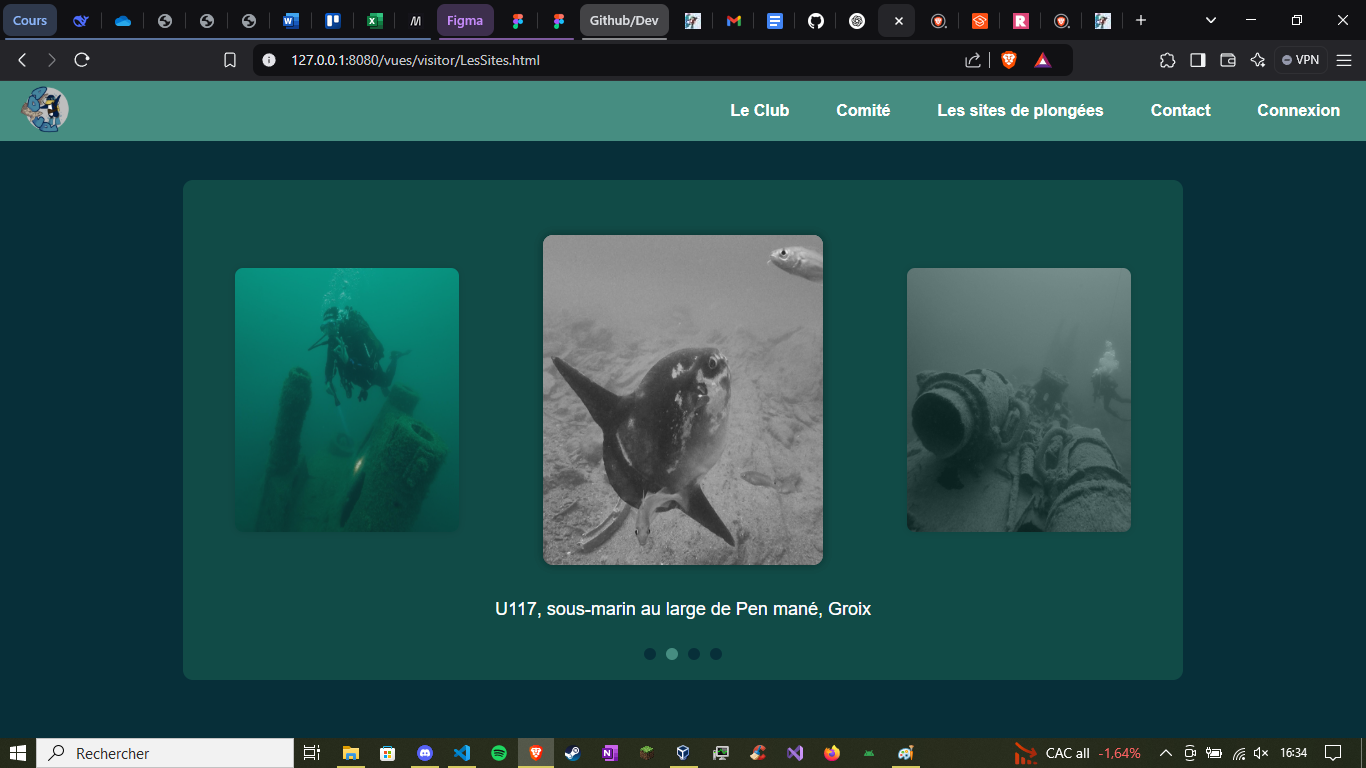Open Brave Rewards via the triangle icon
The width and height of the screenshot is (1366, 768).
click(x=1043, y=59)
